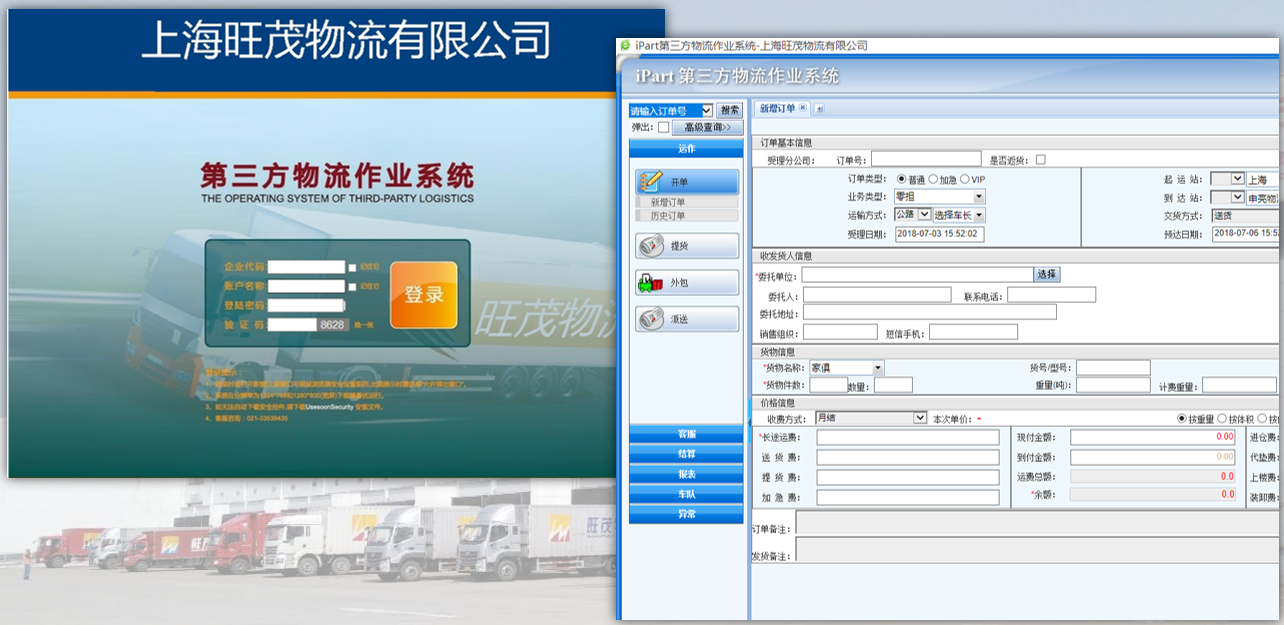Viewport: 1284px width, 625px height.
Task: Click the 订单号 input field
Action: 926,159
